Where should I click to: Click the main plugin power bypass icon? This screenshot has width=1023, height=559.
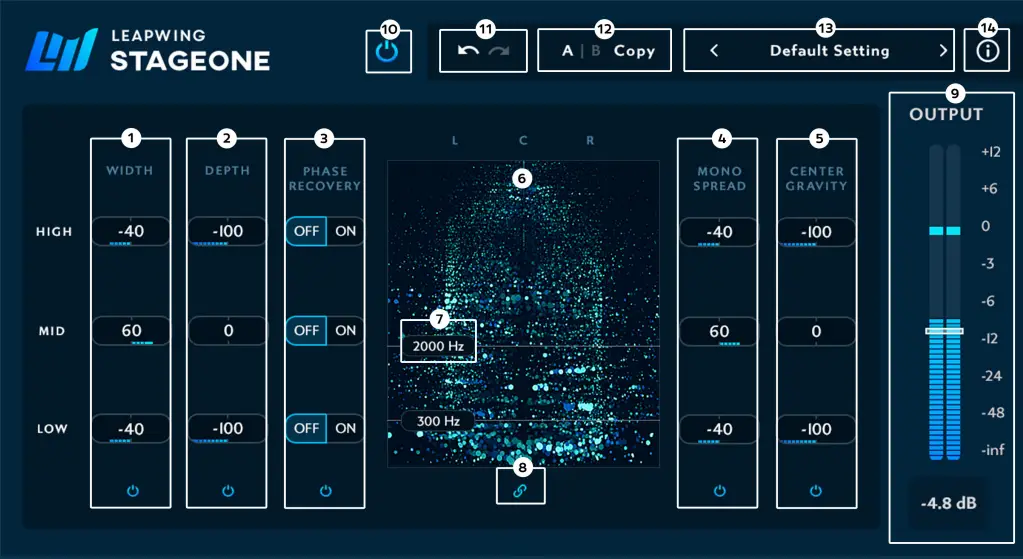pyautogui.click(x=388, y=51)
